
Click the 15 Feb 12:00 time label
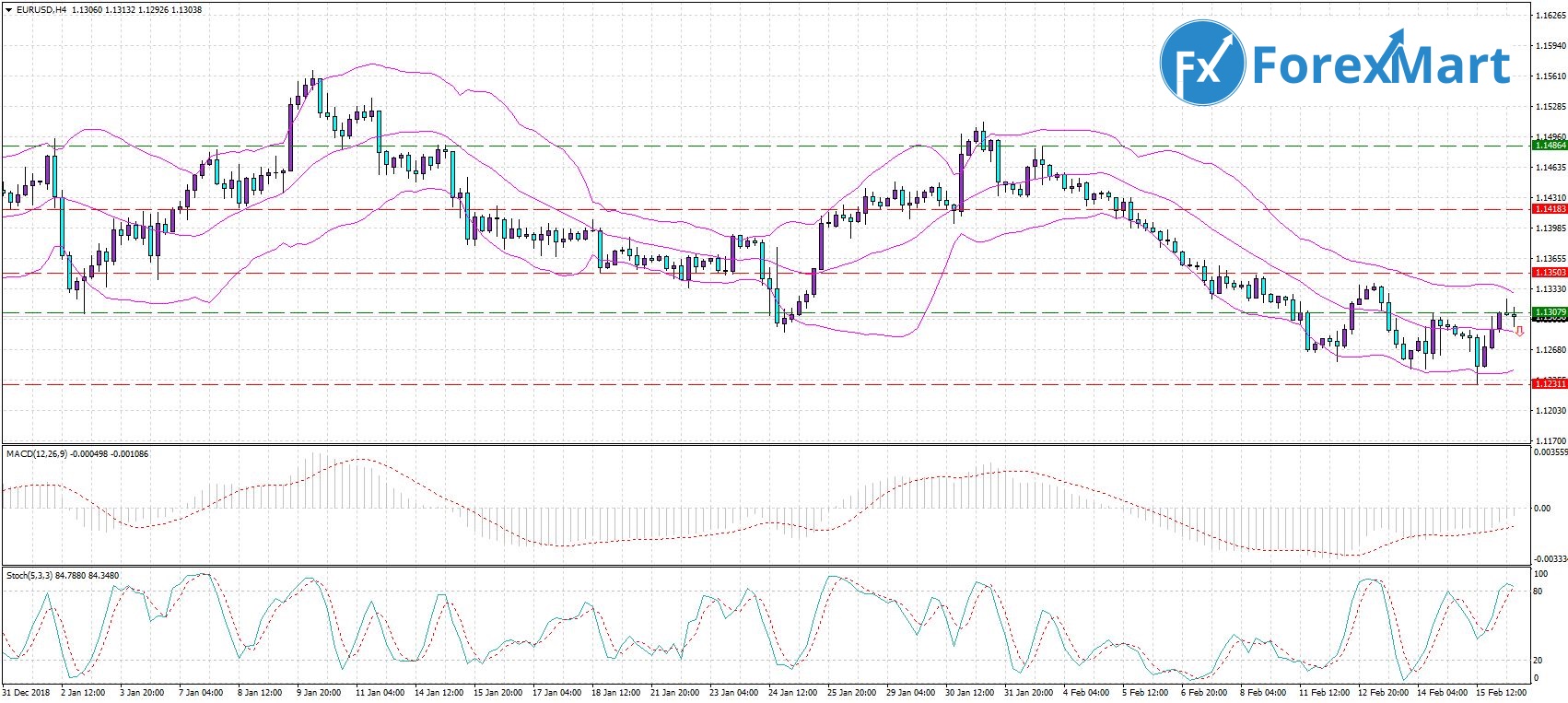coord(1501,692)
